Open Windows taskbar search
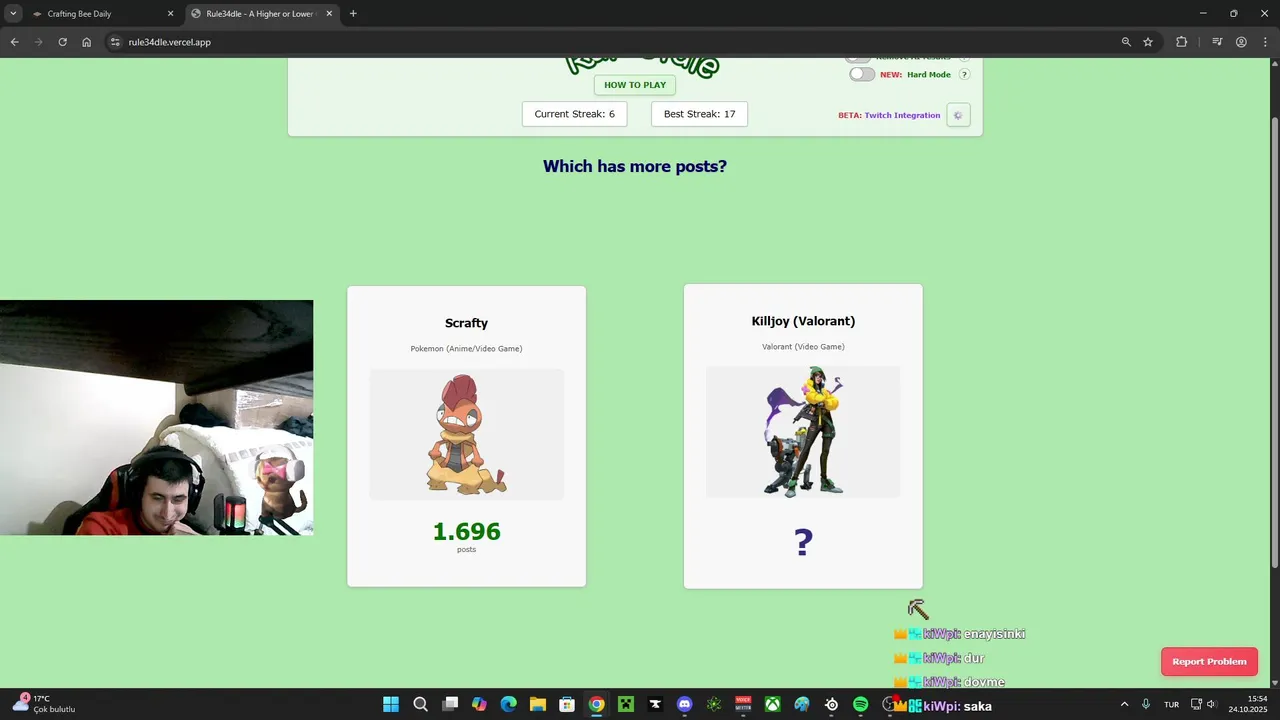This screenshot has width=1280, height=720. pos(421,704)
